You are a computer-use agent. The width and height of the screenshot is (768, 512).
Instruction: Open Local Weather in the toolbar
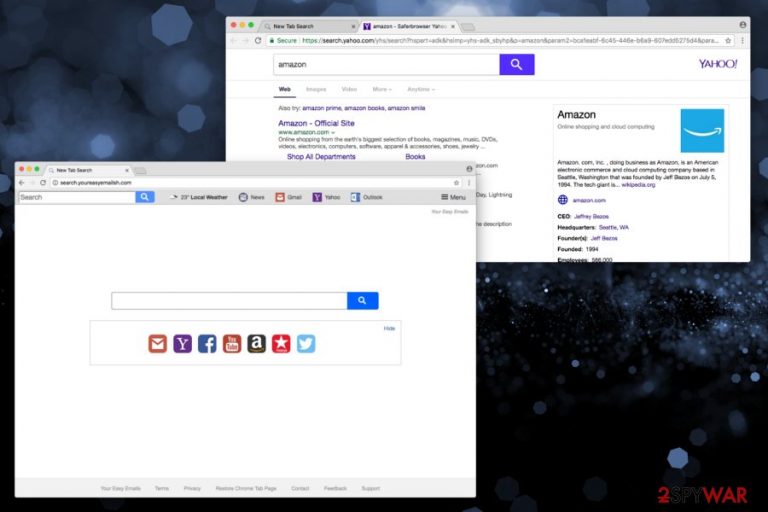[x=198, y=197]
